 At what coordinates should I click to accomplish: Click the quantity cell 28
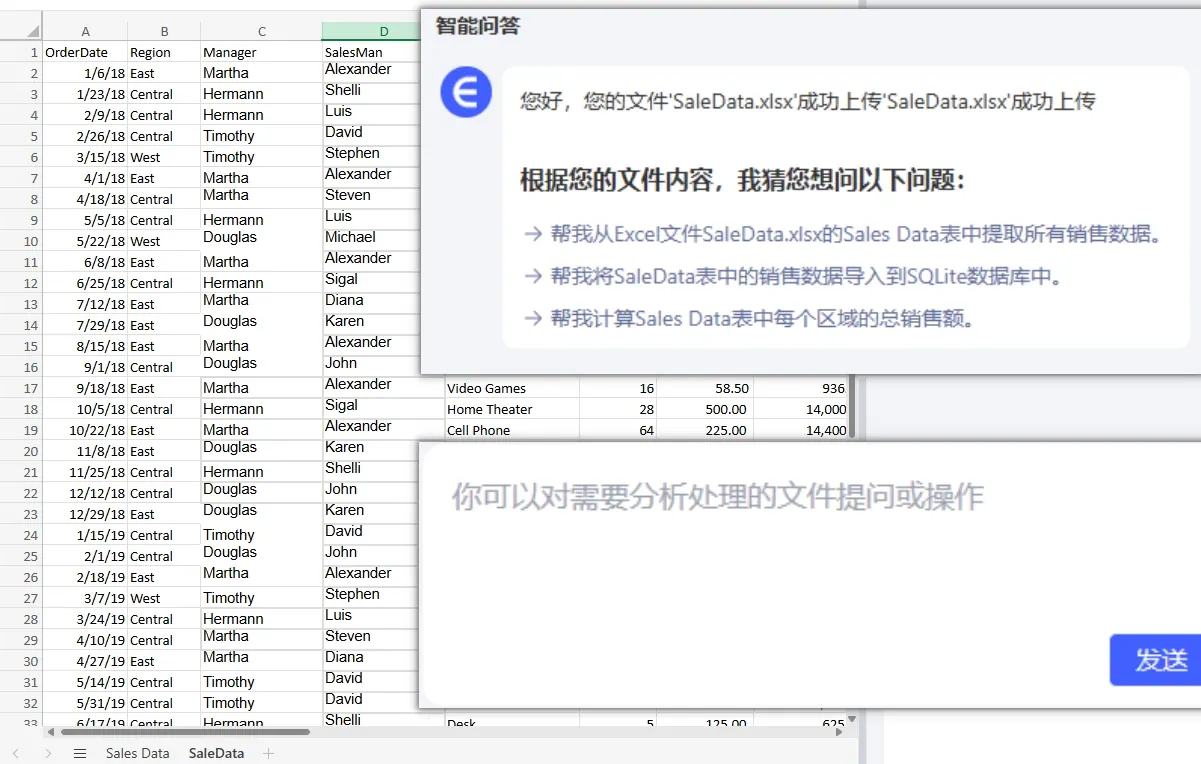[618, 409]
